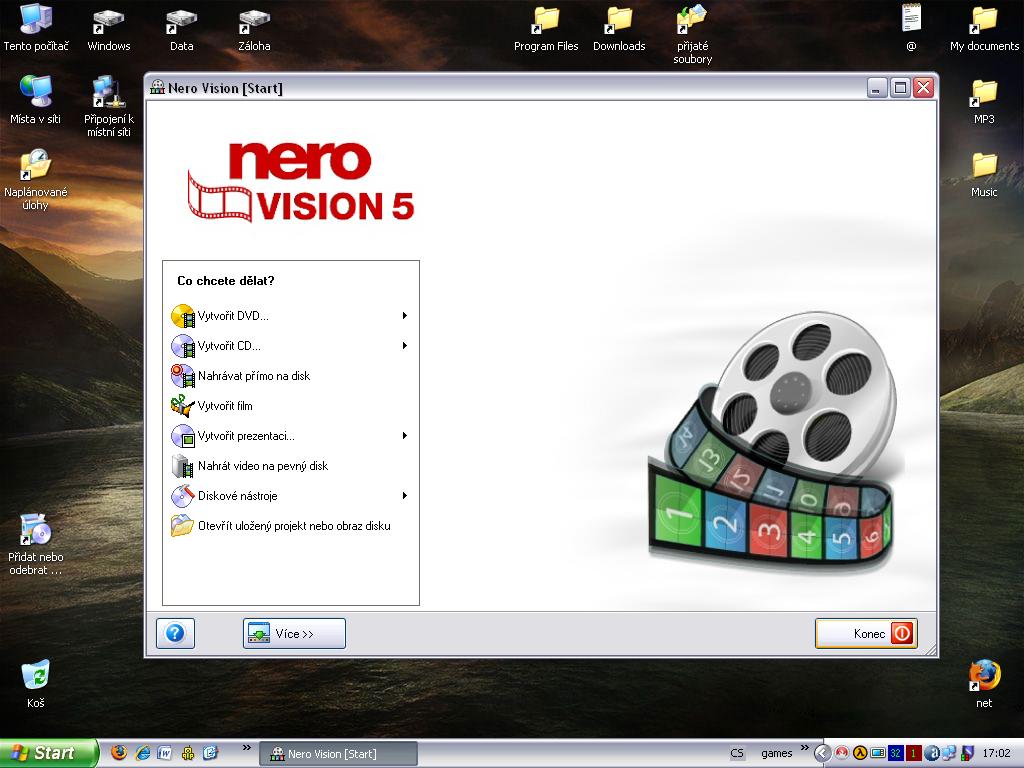
Task: Select the přijaté soubory folder icon
Action: click(x=692, y=34)
